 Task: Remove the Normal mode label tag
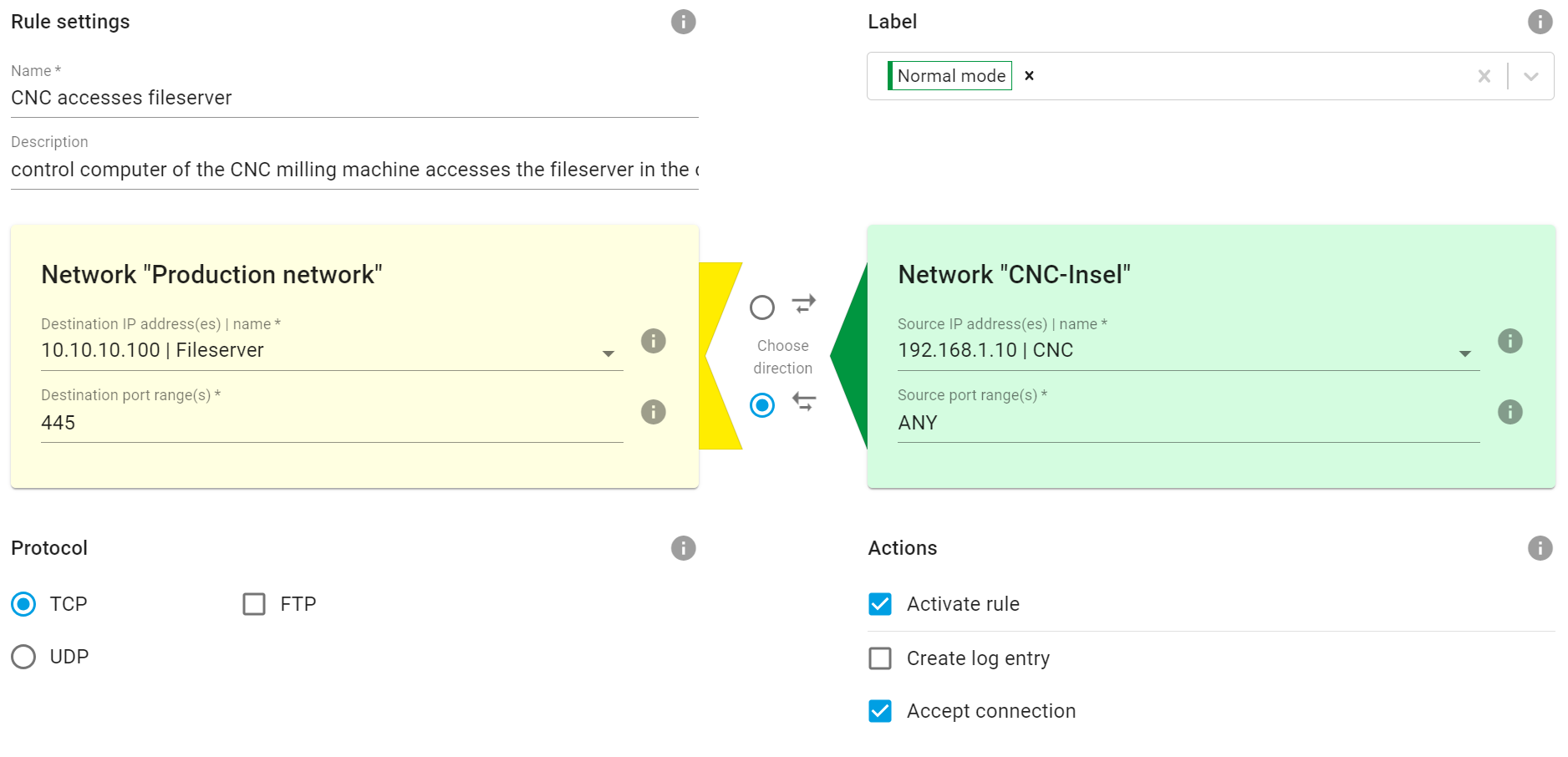tap(1030, 76)
